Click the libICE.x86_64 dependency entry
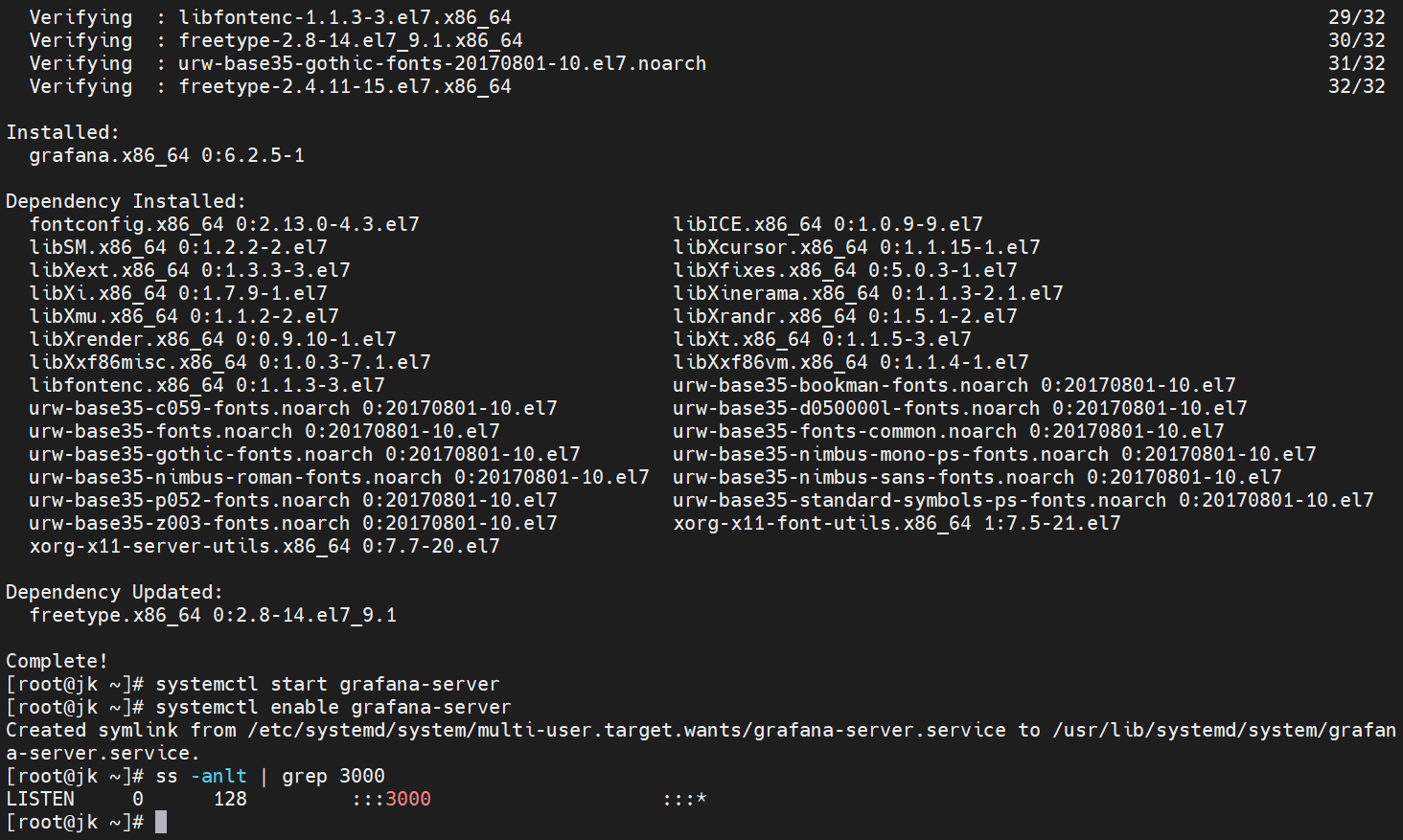 click(828, 224)
